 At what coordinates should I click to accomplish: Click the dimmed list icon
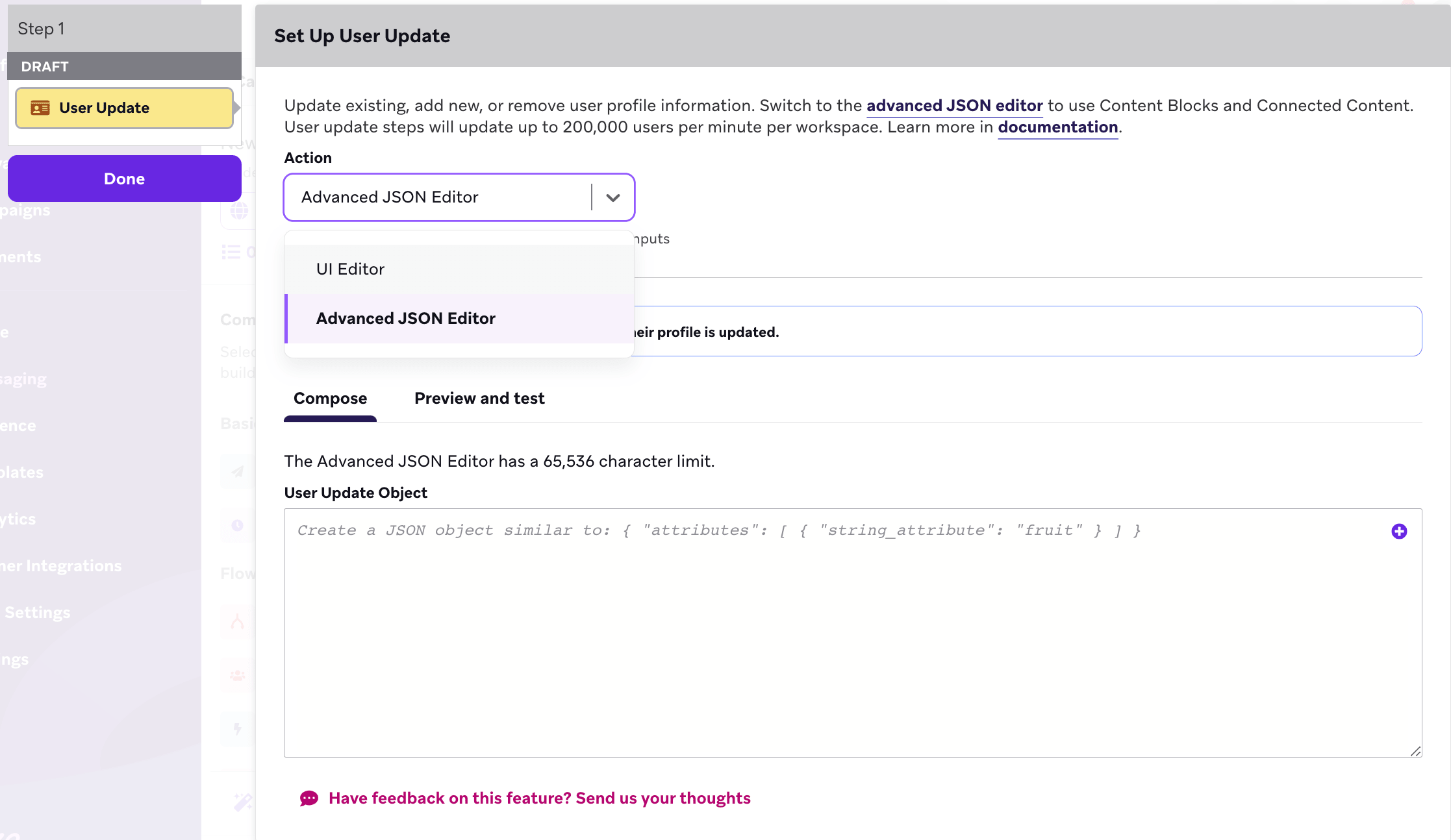pos(231,252)
